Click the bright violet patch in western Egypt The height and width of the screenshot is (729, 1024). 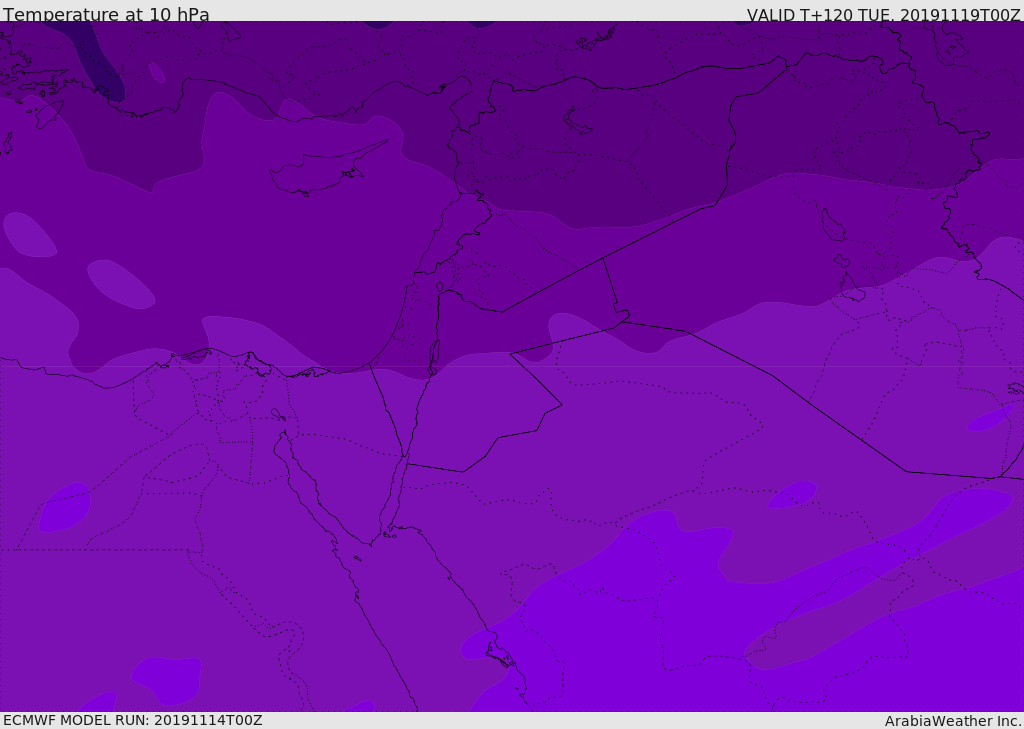click(x=65, y=507)
